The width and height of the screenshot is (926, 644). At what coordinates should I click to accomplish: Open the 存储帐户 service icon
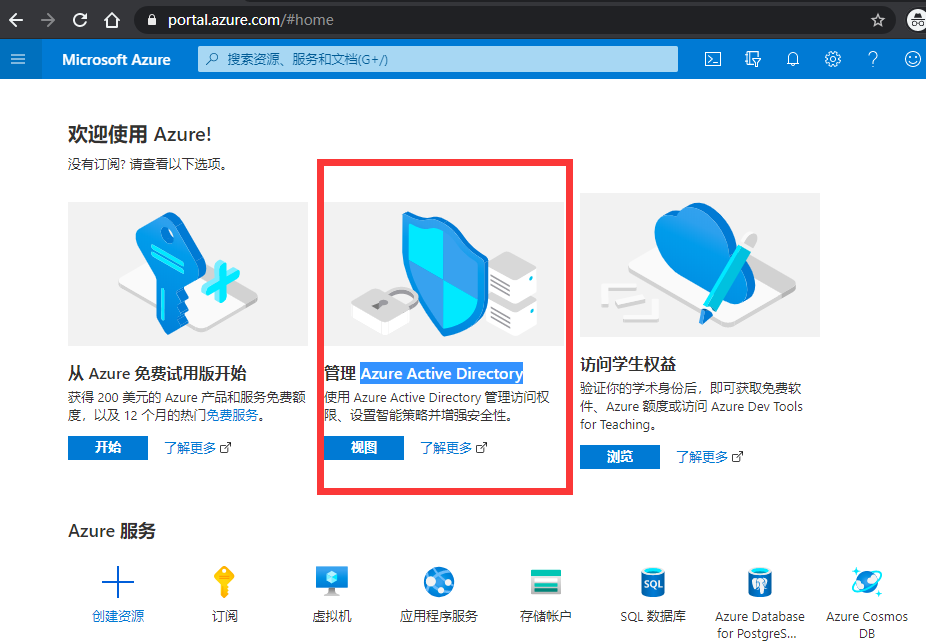click(x=546, y=582)
